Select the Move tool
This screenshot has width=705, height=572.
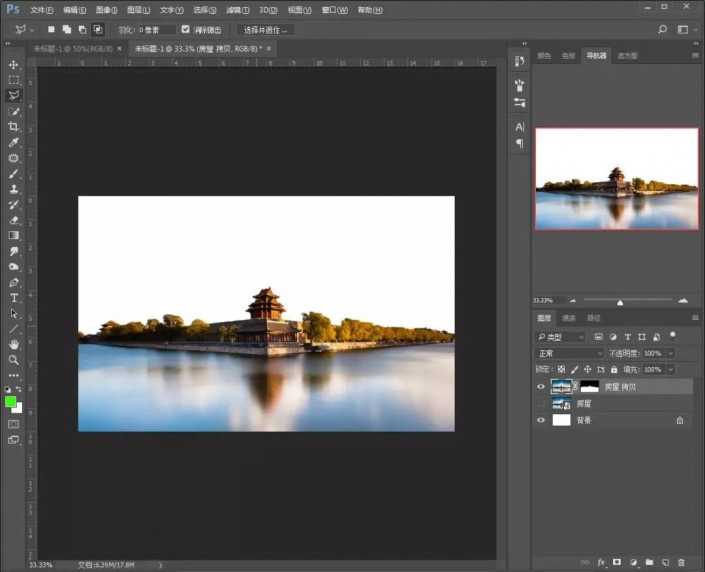[x=14, y=64]
